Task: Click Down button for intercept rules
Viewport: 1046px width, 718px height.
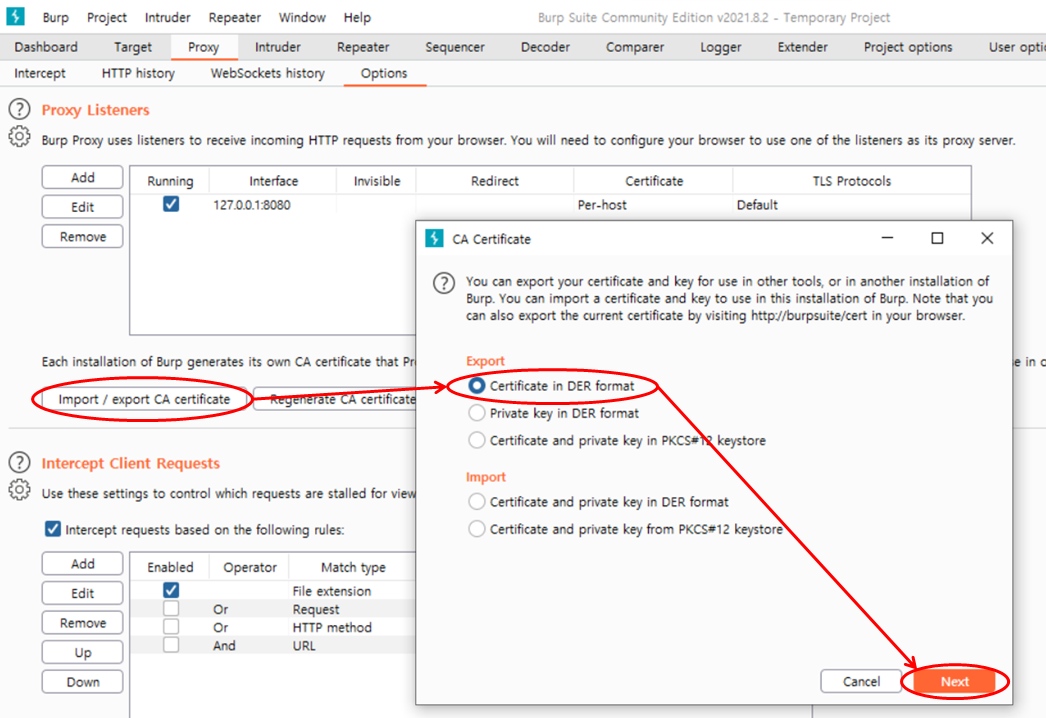Action: point(83,682)
